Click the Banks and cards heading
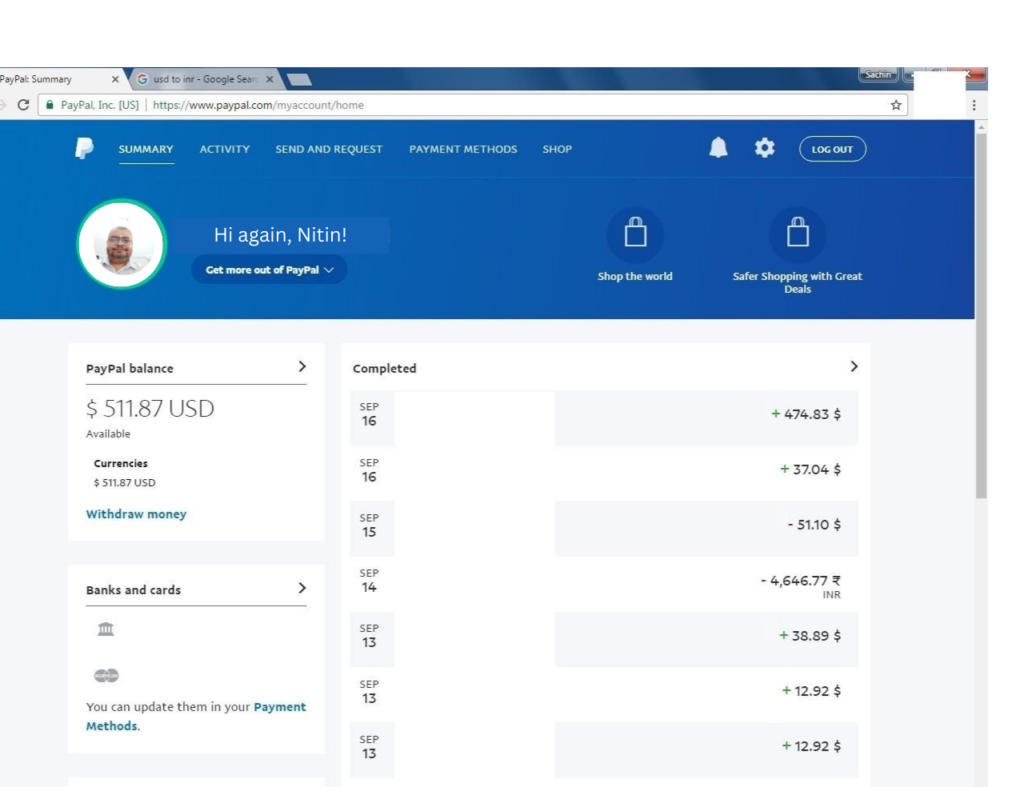Viewport: 1024px width, 787px height. 133,590
